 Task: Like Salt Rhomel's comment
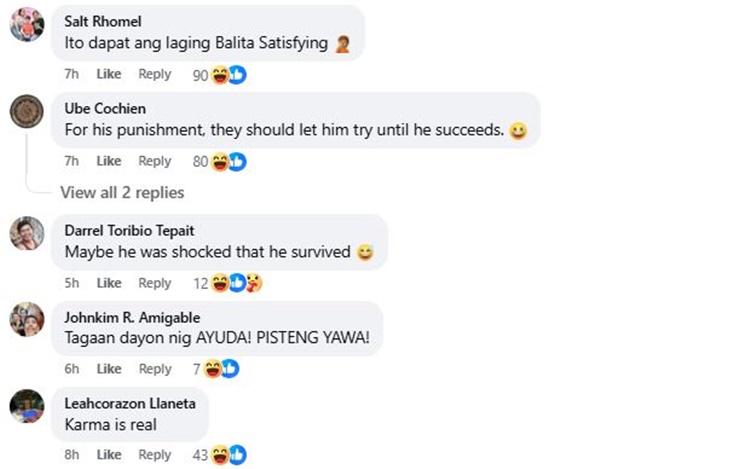click(x=108, y=74)
